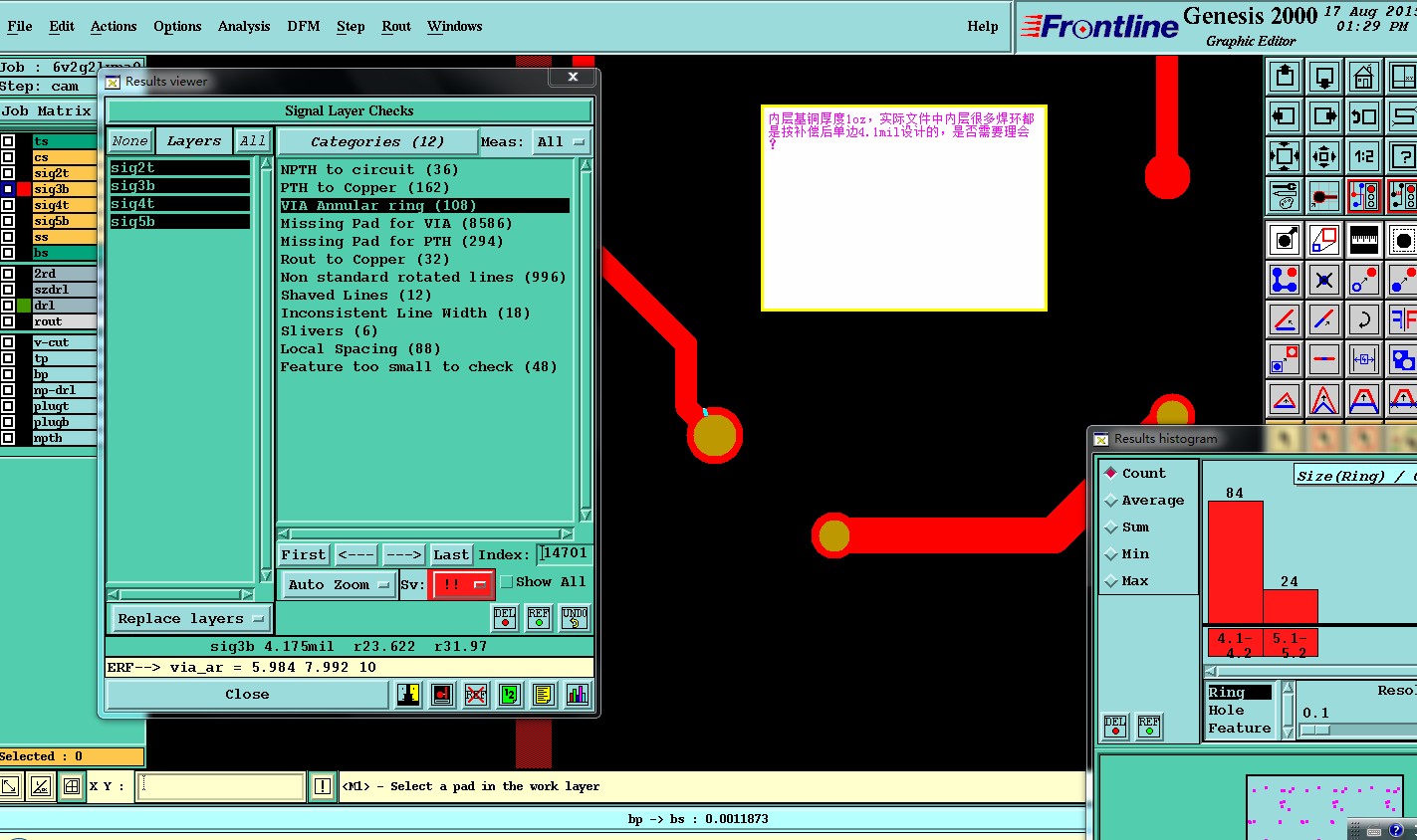Screen dimensions: 1417x840
Task: Select the Min radio button
Action: coord(1111,554)
